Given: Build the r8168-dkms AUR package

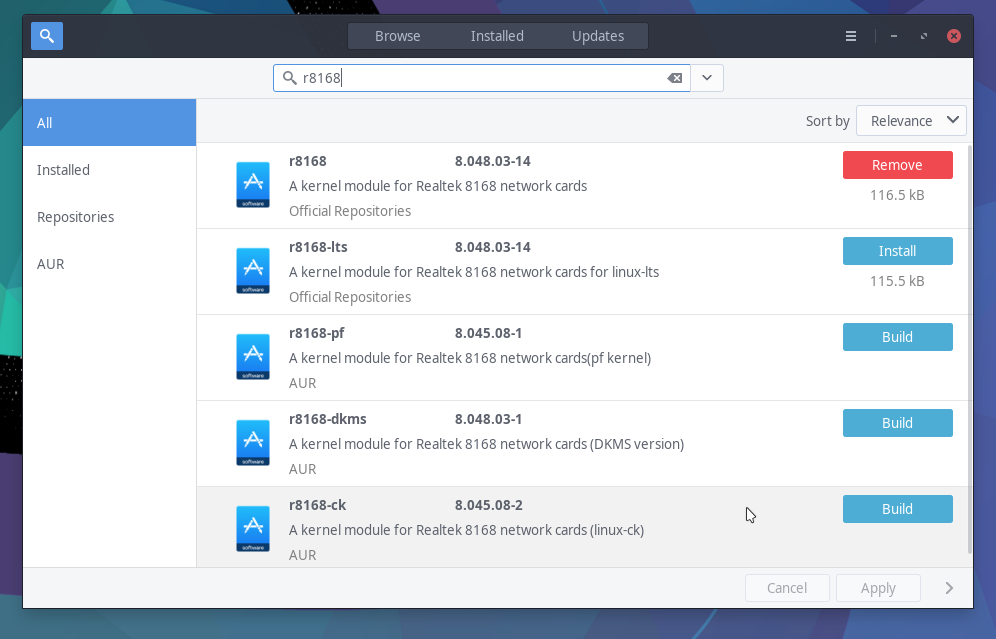Looking at the screenshot, I should 897,423.
